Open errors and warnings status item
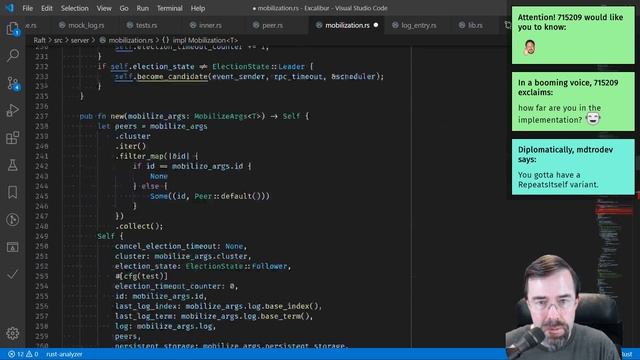 tap(23, 354)
